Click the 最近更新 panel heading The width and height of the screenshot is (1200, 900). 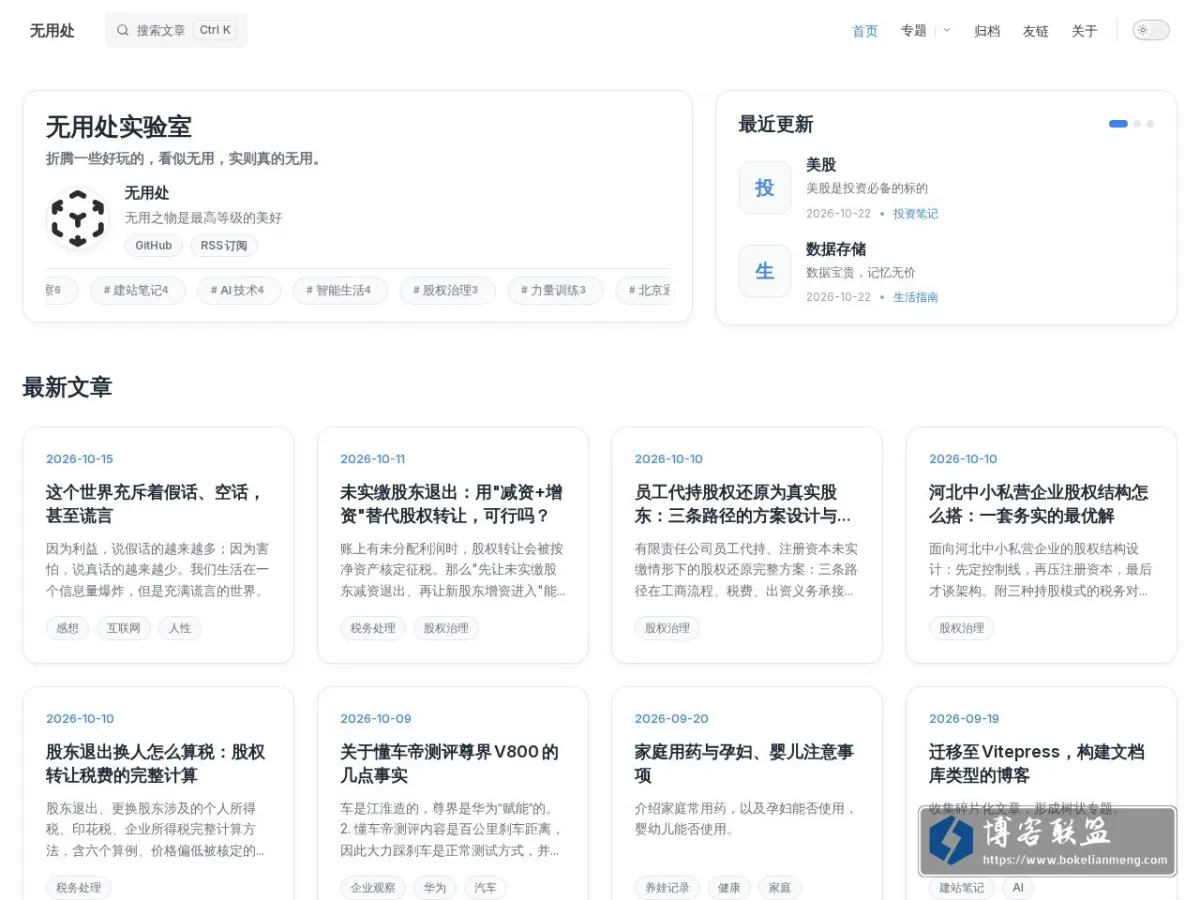[x=776, y=124]
